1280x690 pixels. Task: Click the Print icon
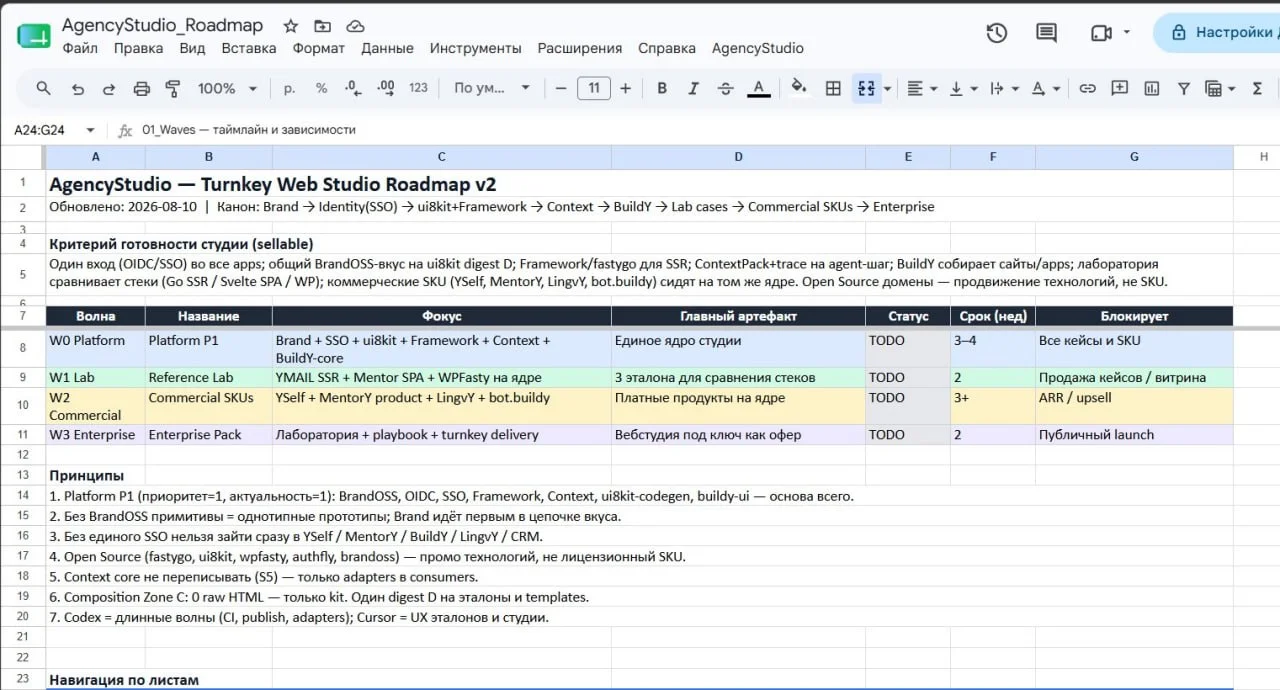click(141, 88)
